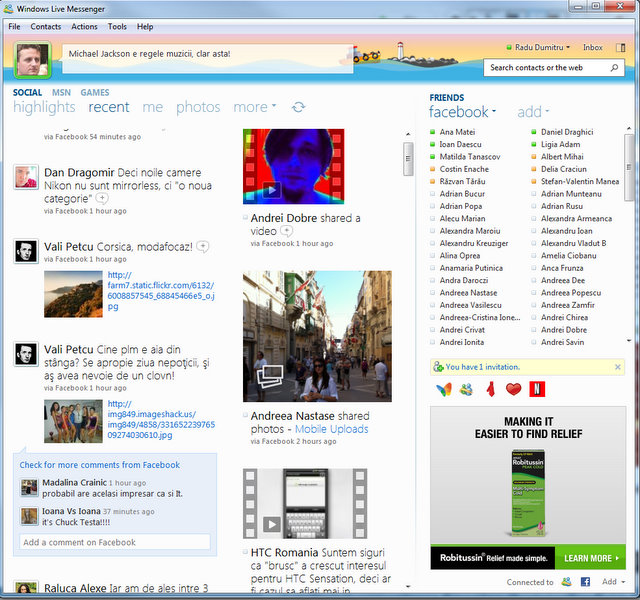Open the Mobile Uploads album link
Image resolution: width=640 pixels, height=600 pixels.
click(331, 429)
